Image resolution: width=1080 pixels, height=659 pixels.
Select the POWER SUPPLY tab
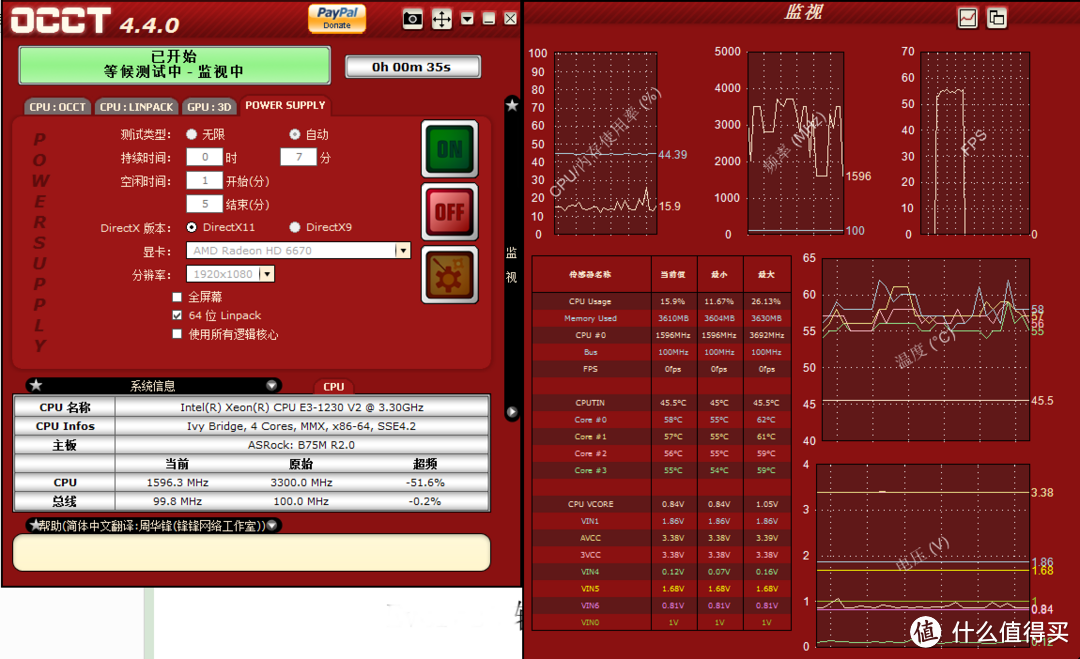pos(285,105)
